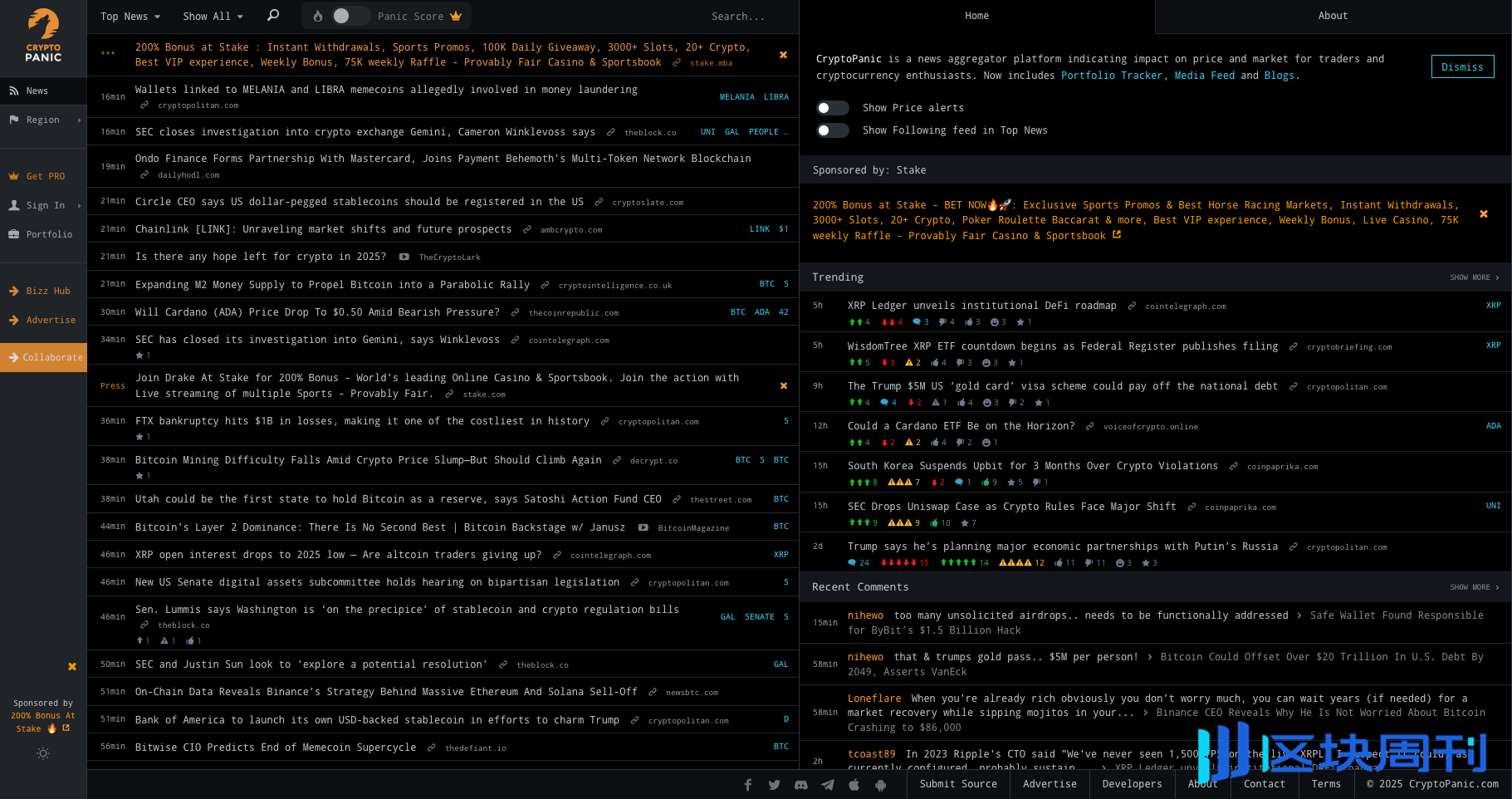Click the LINK currency tag on Chainlink story
The image size is (1512, 799).
coord(759,229)
